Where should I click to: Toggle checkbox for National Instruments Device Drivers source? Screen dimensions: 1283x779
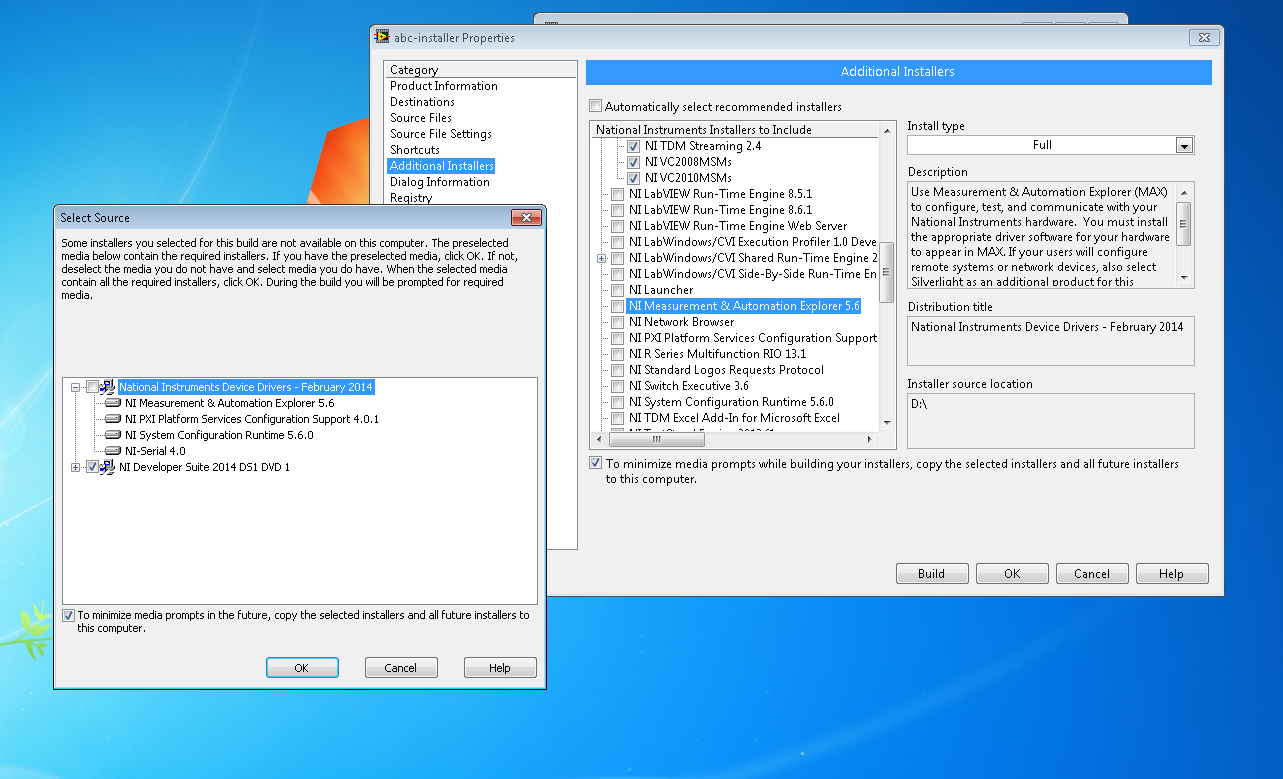pos(93,387)
